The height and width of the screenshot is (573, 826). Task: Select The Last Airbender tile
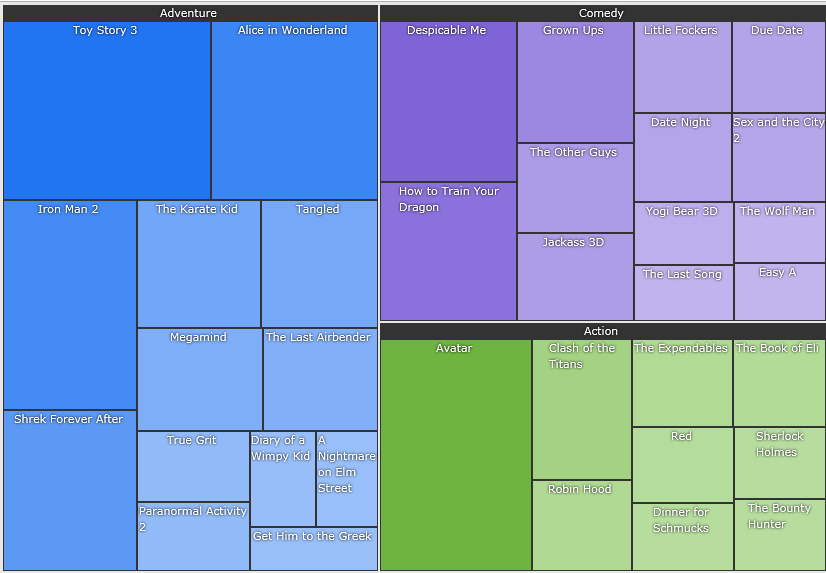tap(320, 379)
